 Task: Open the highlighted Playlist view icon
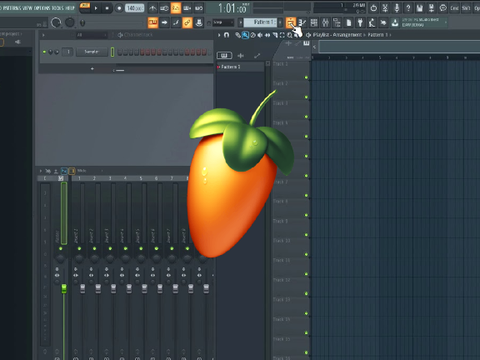[x=291, y=23]
